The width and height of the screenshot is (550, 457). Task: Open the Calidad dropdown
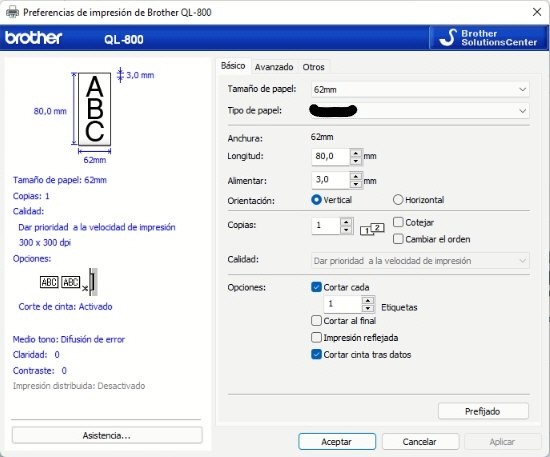click(420, 261)
